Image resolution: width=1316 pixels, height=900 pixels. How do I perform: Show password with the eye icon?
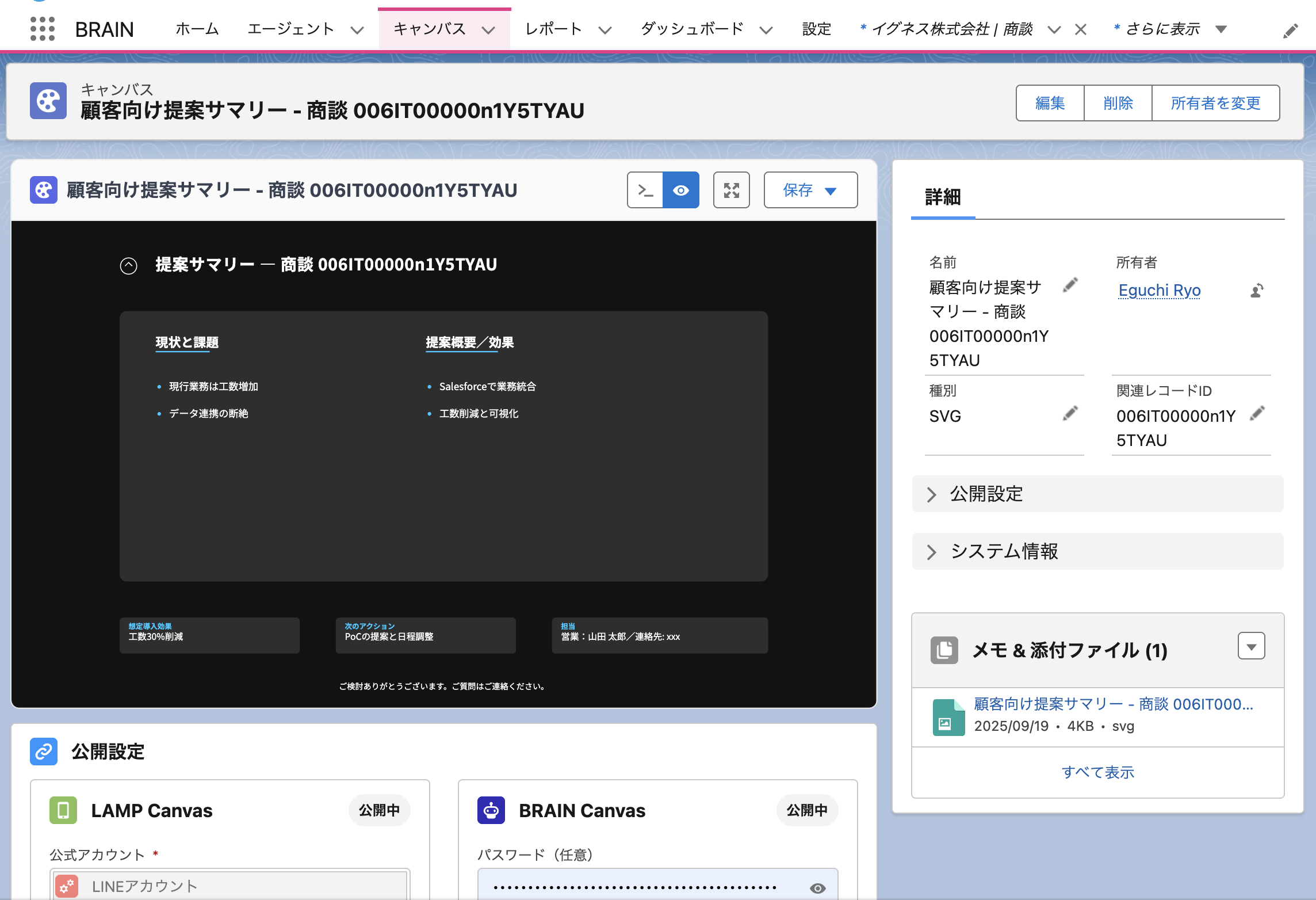pyautogui.click(x=817, y=888)
